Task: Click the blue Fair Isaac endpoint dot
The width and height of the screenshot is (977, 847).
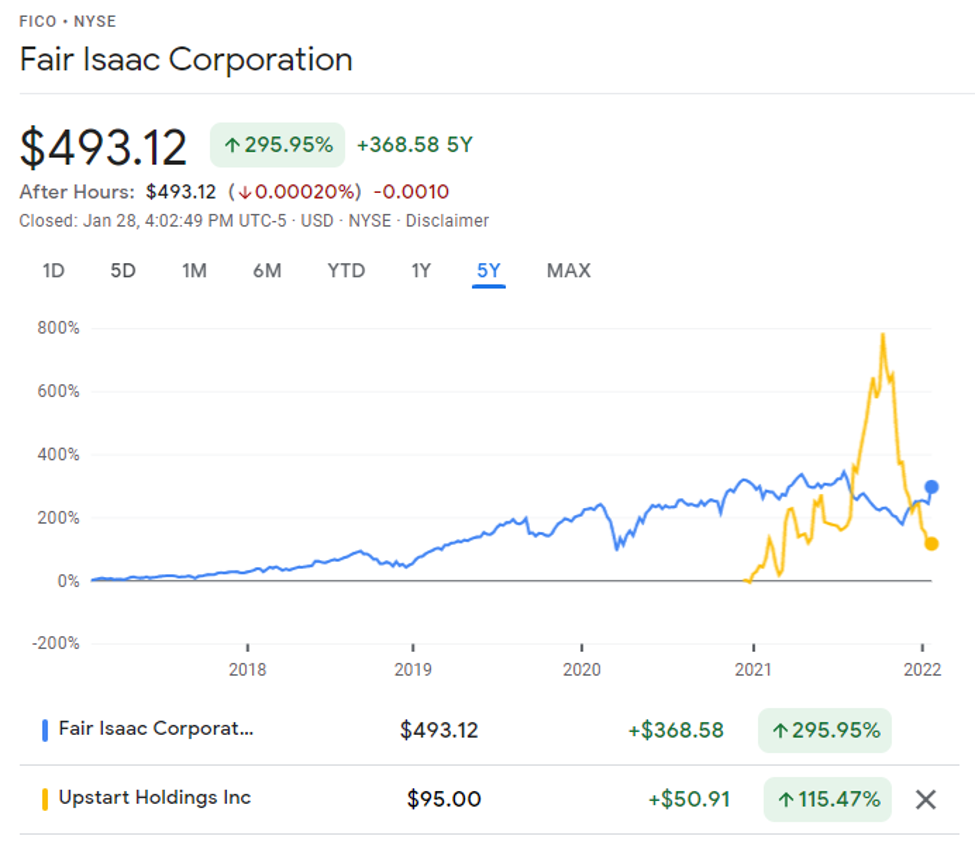Action: [x=932, y=487]
